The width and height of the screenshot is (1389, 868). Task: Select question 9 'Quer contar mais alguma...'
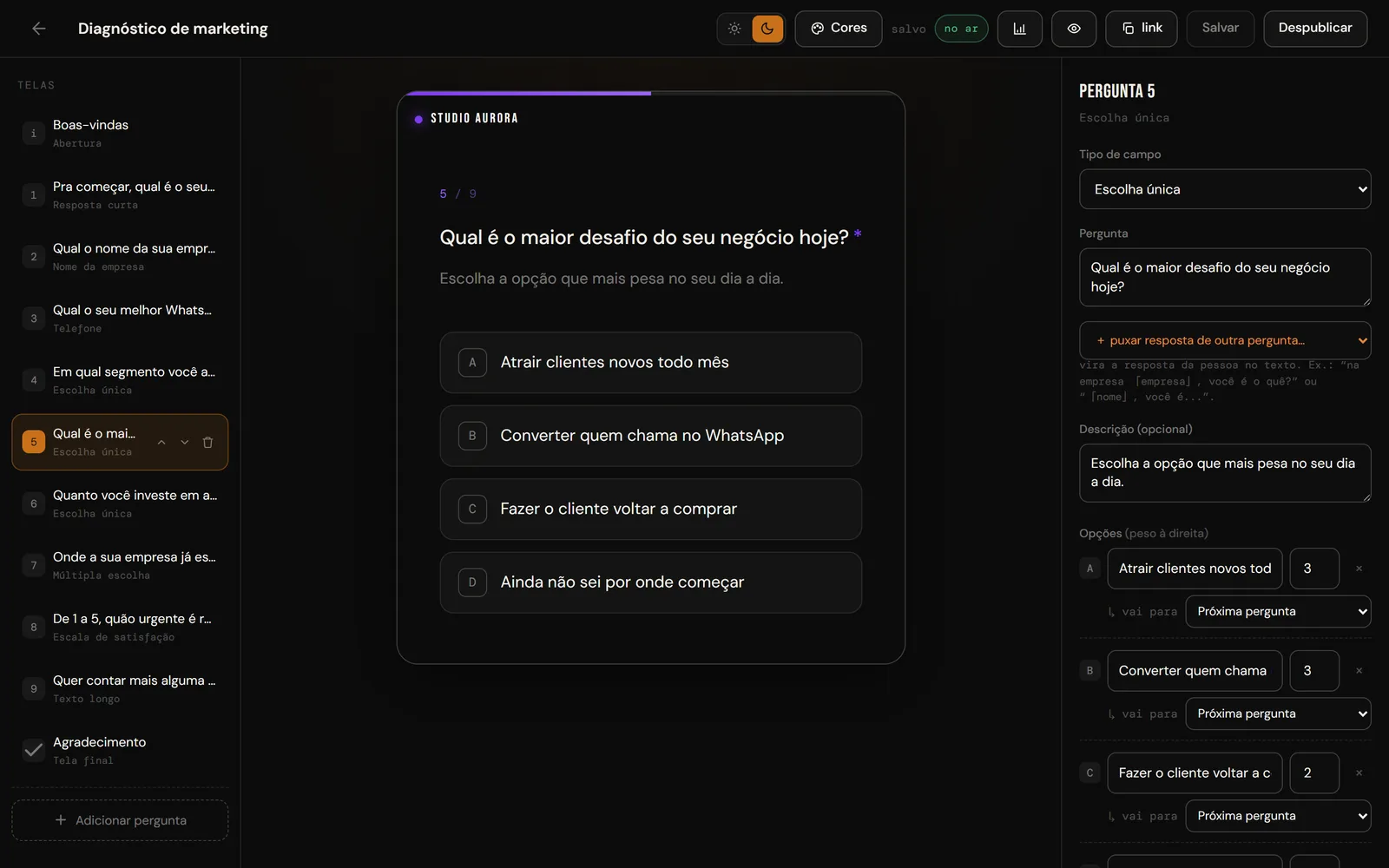[x=120, y=688]
